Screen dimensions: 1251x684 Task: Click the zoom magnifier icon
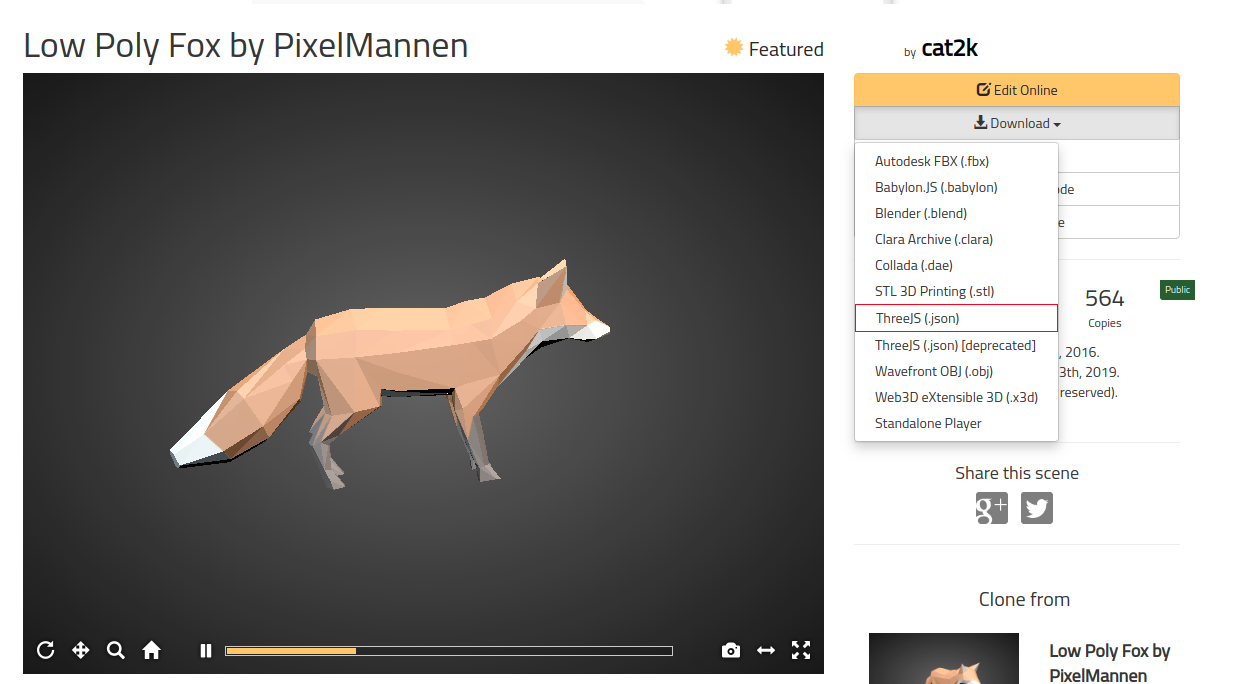116,651
